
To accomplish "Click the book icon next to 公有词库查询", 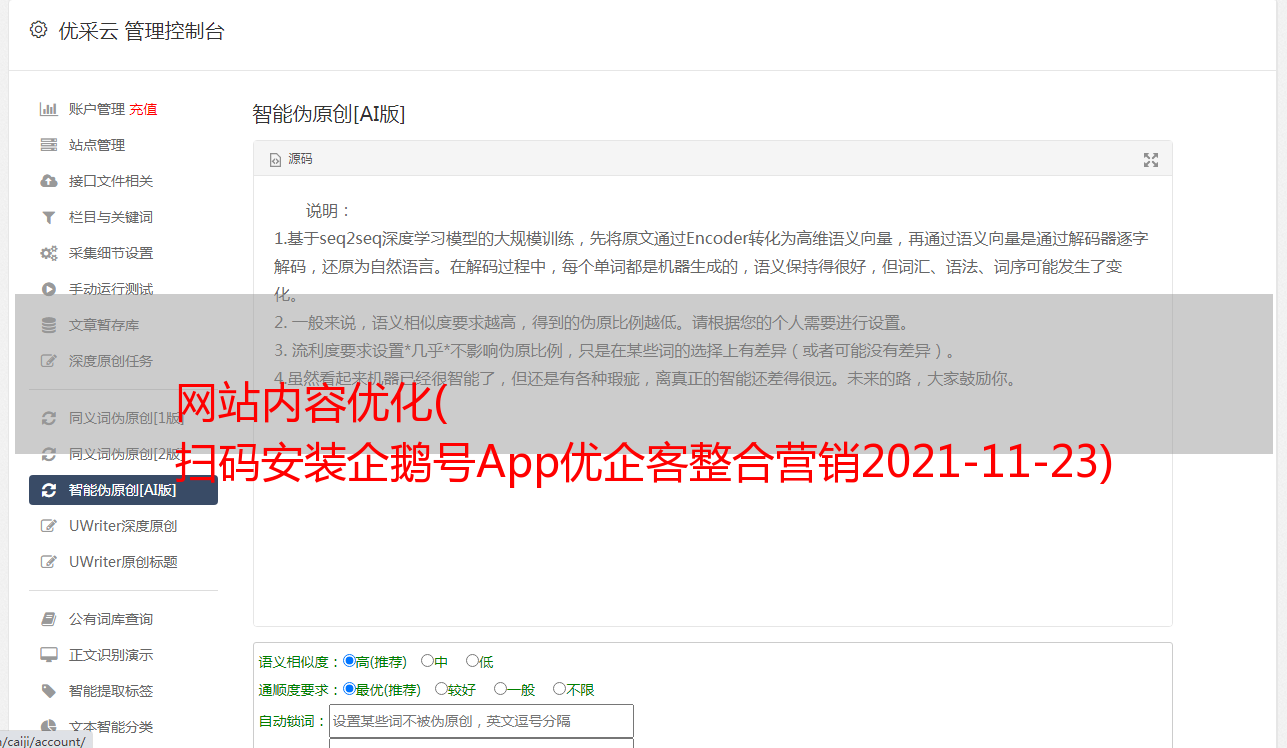I will [x=48, y=619].
